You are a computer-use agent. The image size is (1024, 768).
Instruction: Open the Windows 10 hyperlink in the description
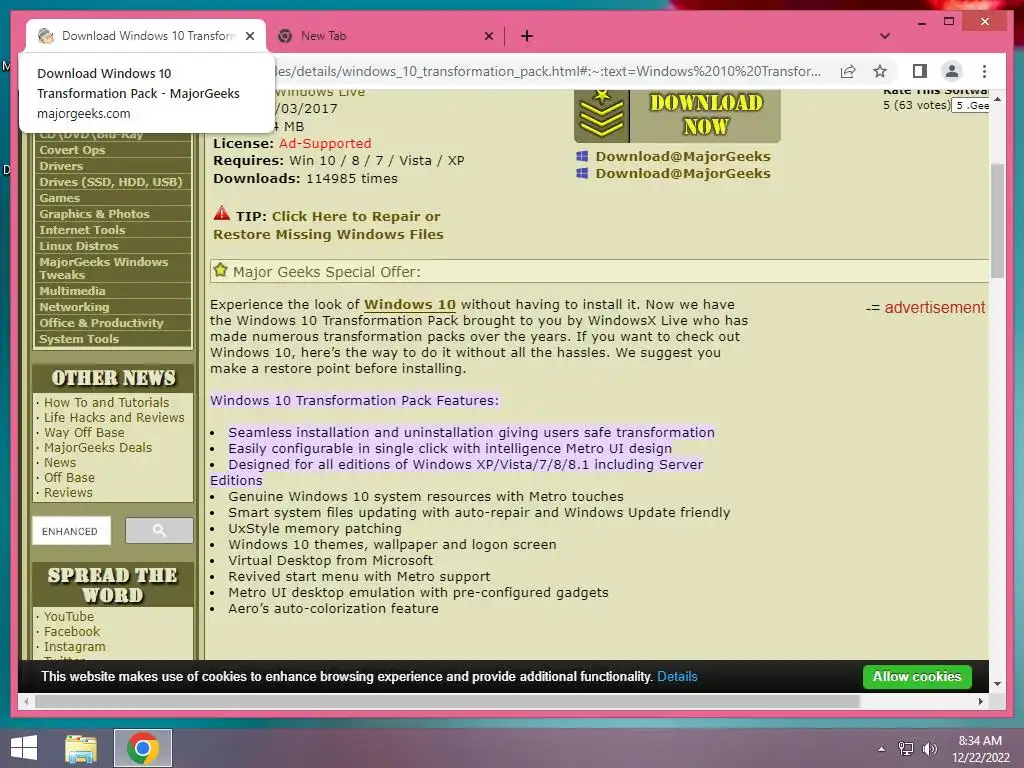pyautogui.click(x=409, y=304)
